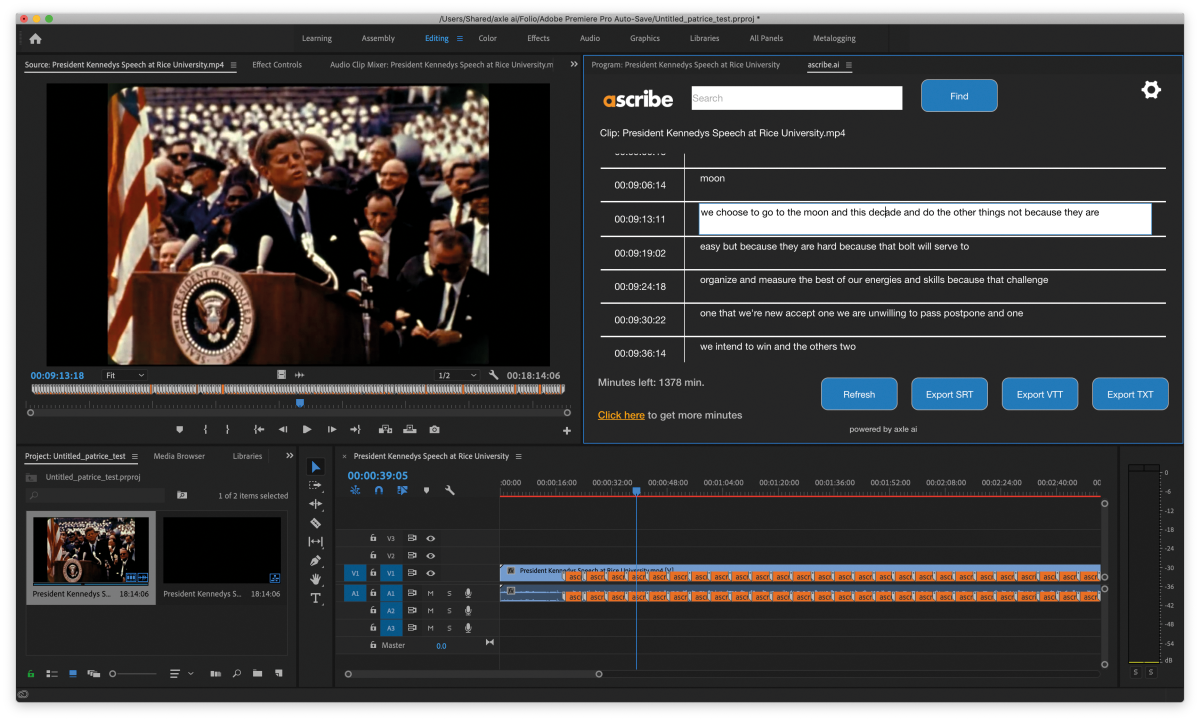
Task: Solo audio track A2
Action: [449, 611]
